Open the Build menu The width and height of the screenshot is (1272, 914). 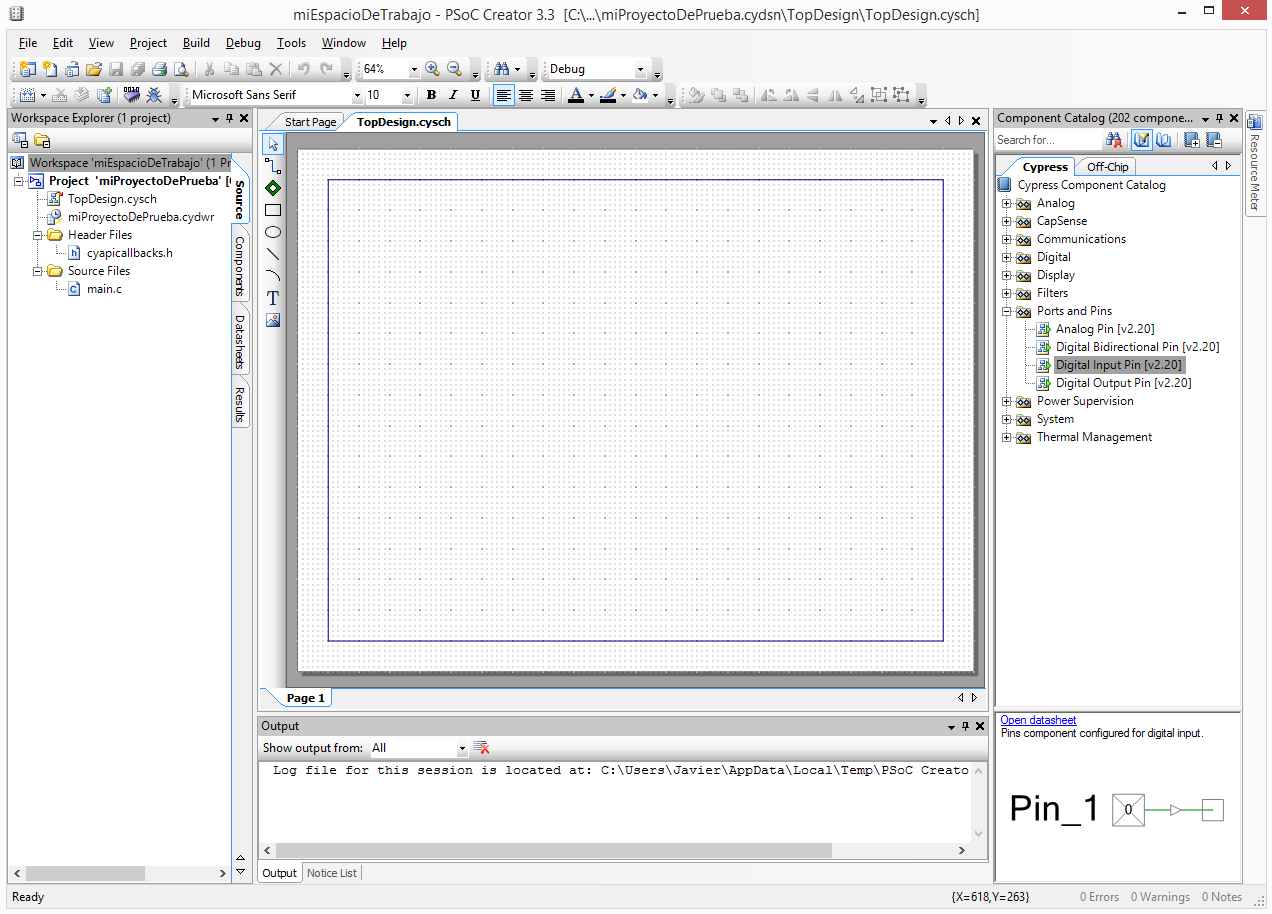[196, 43]
